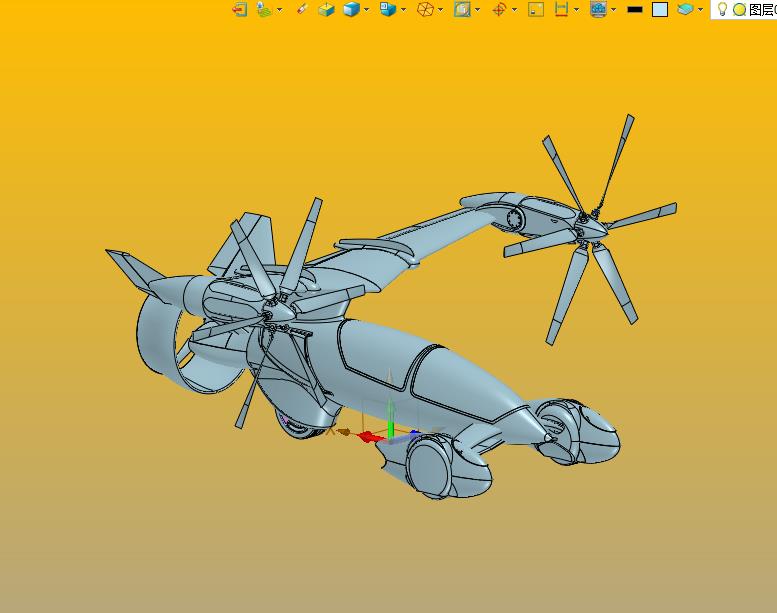Click the small square frame icon
The image size is (777, 613).
(x=536, y=9)
